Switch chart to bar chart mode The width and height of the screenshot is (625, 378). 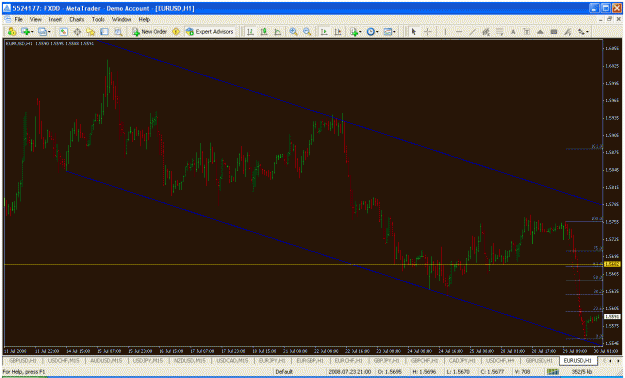250,32
